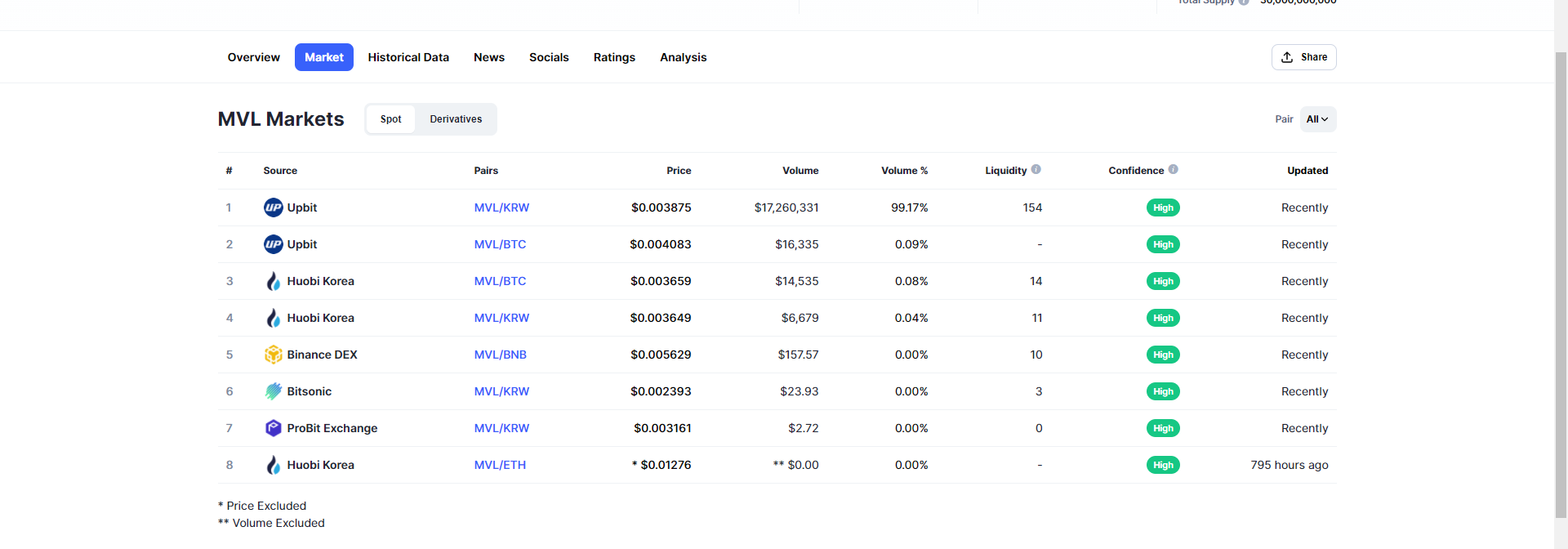Image resolution: width=1568 pixels, height=549 pixels.
Task: Click the High badge in MVL/ETH row
Action: pos(1163,465)
